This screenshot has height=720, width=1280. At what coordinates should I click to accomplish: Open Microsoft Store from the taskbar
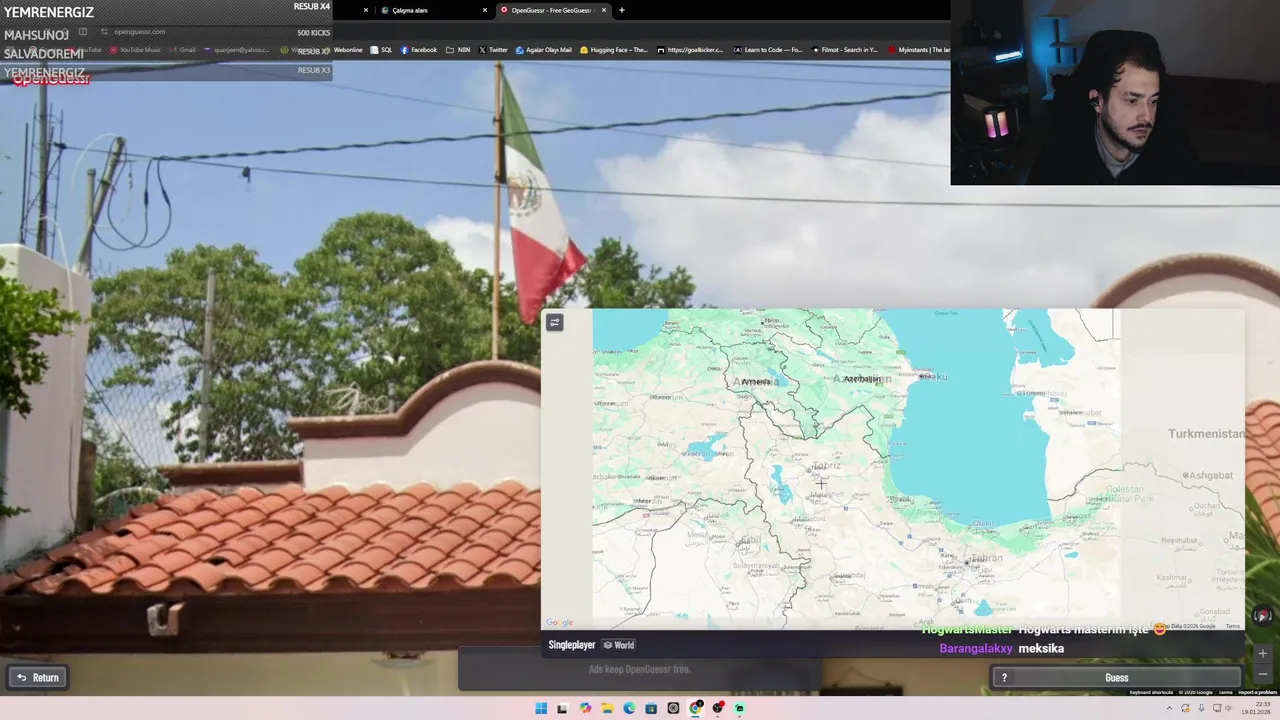click(x=651, y=708)
